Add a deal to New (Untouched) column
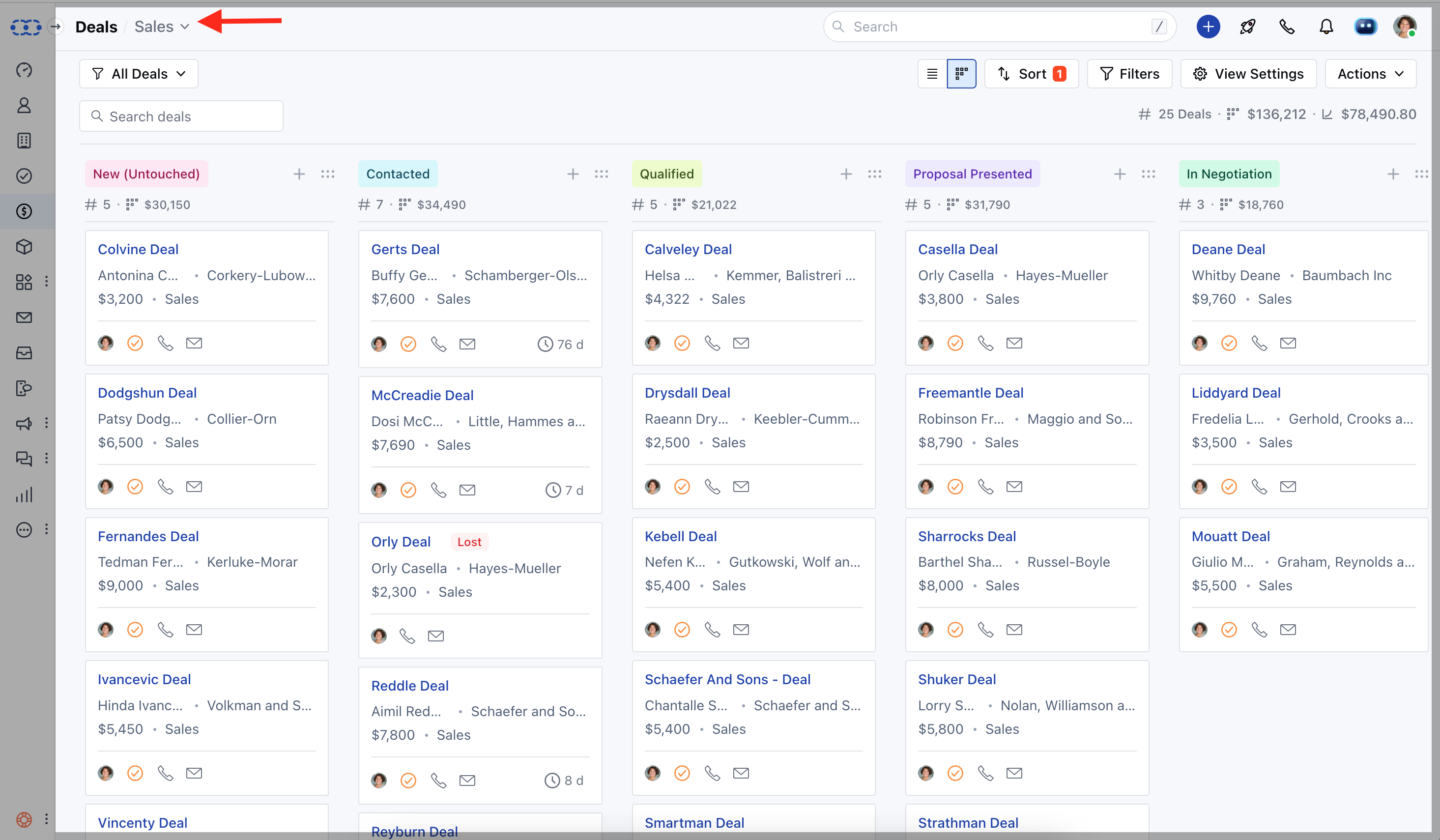This screenshot has height=840, width=1440. [x=299, y=174]
